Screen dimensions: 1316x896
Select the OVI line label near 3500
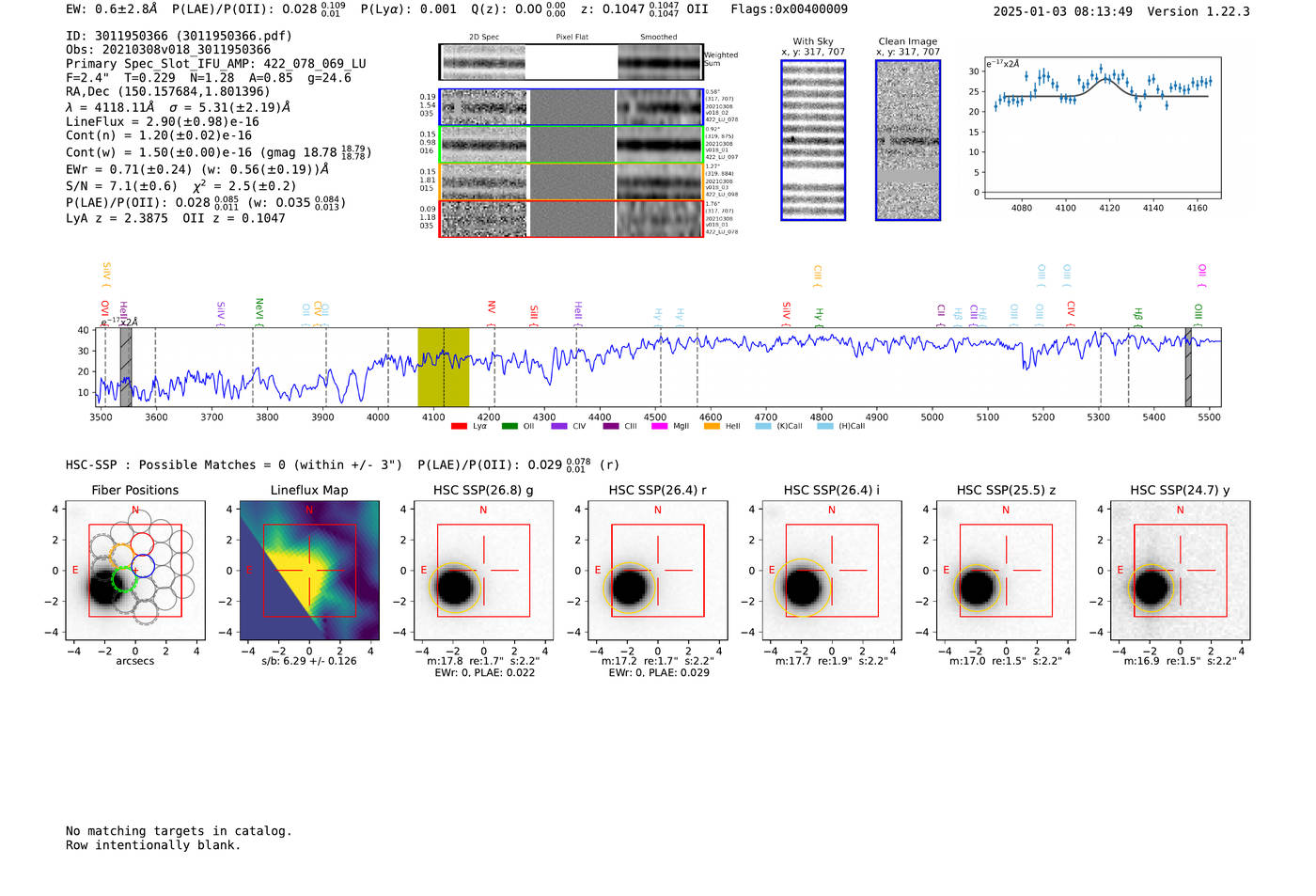point(104,312)
